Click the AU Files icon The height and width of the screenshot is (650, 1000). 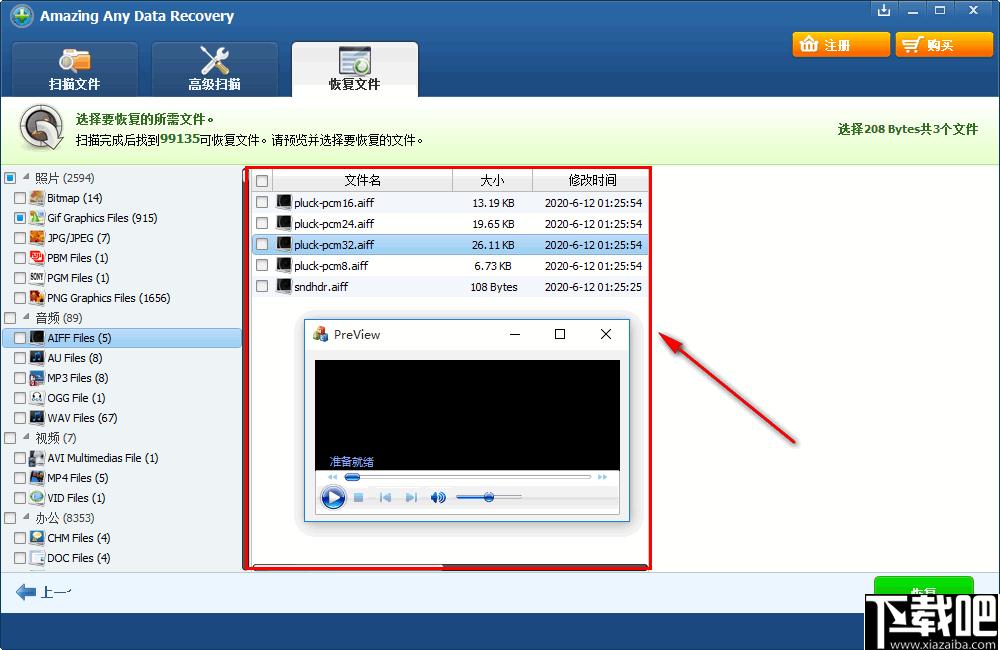tap(37, 357)
